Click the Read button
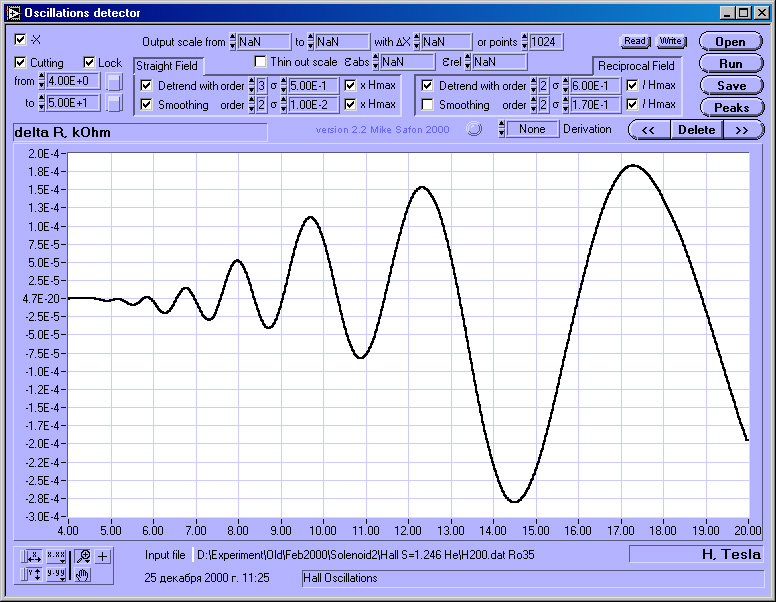The height and width of the screenshot is (602, 776). click(x=635, y=42)
